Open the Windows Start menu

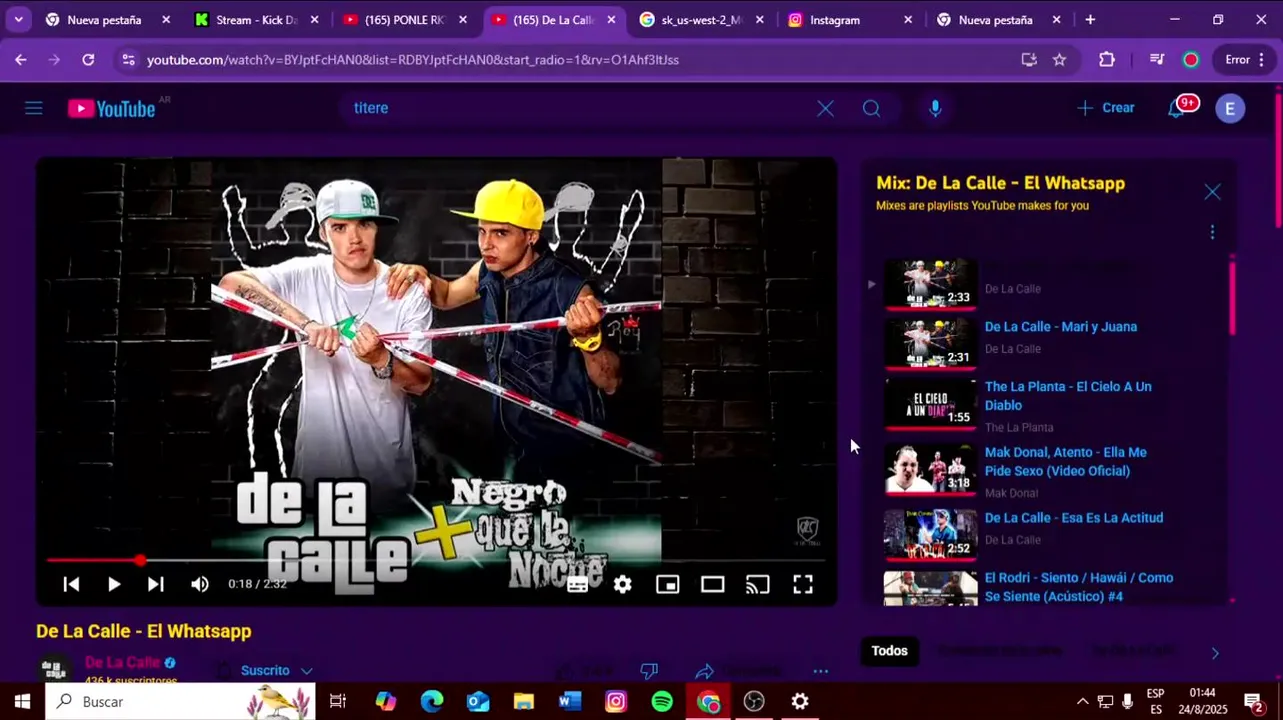click(x=22, y=702)
